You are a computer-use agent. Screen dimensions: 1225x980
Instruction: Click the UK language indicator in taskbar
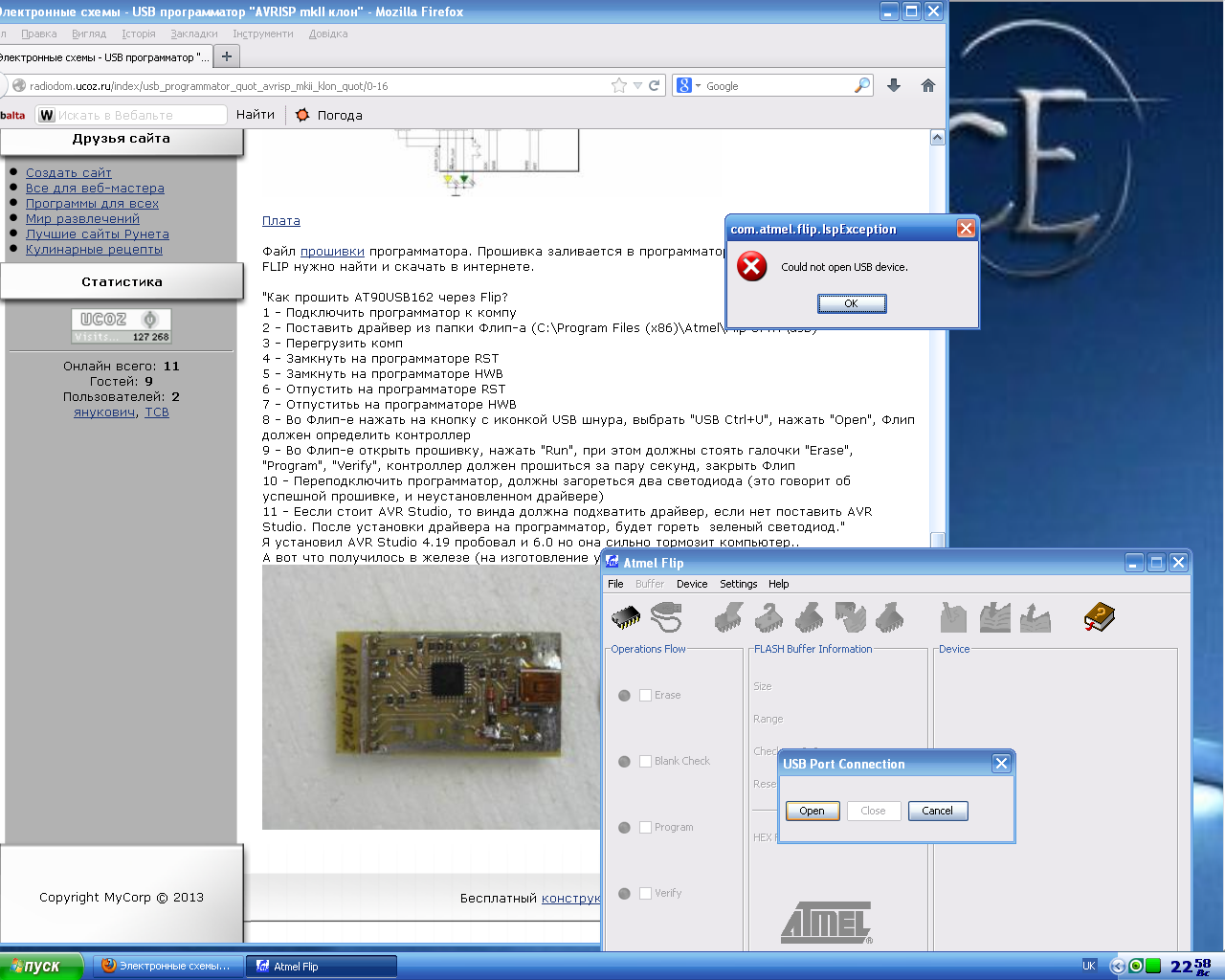[1088, 966]
